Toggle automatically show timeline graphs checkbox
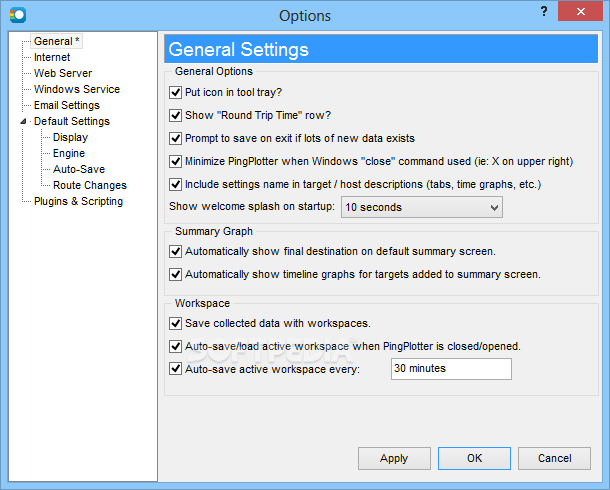Viewport: 610px width, 490px height. 175,275
